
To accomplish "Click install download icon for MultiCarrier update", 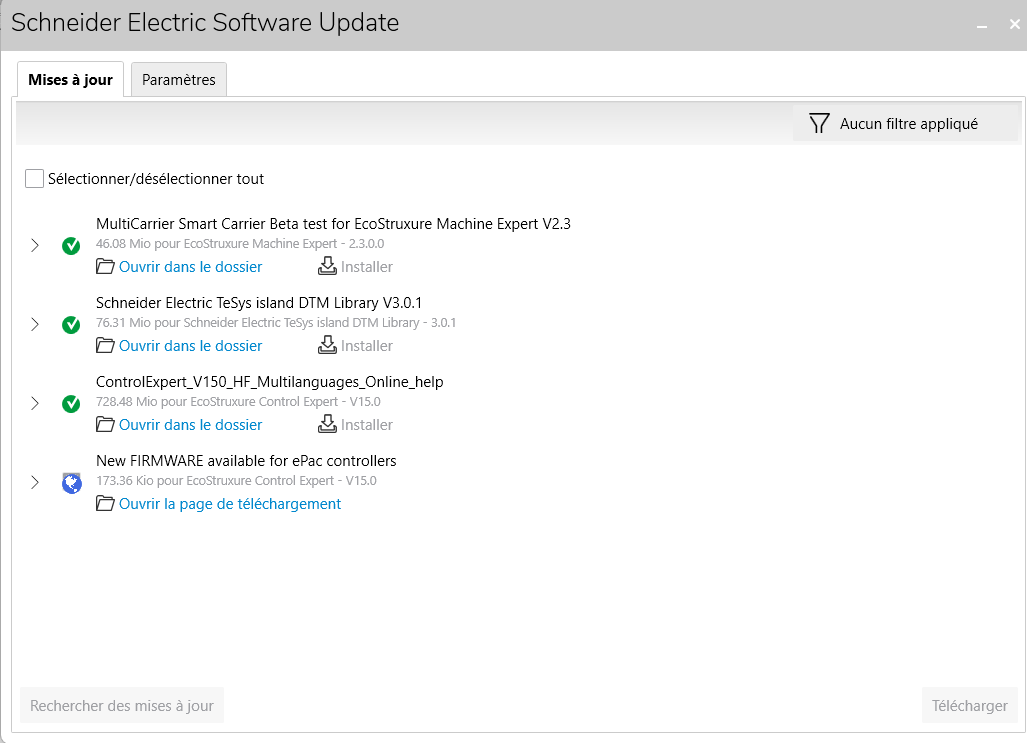I will tap(327, 266).
